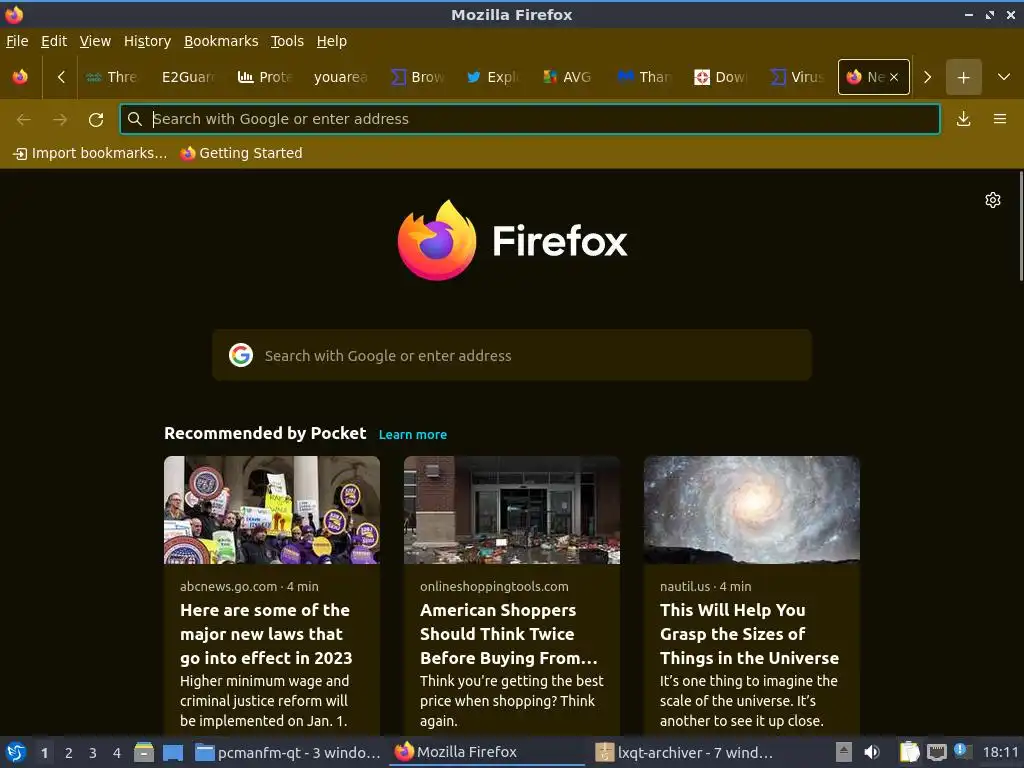Switch to the Virus tab
The image size is (1024, 768).
(797, 77)
